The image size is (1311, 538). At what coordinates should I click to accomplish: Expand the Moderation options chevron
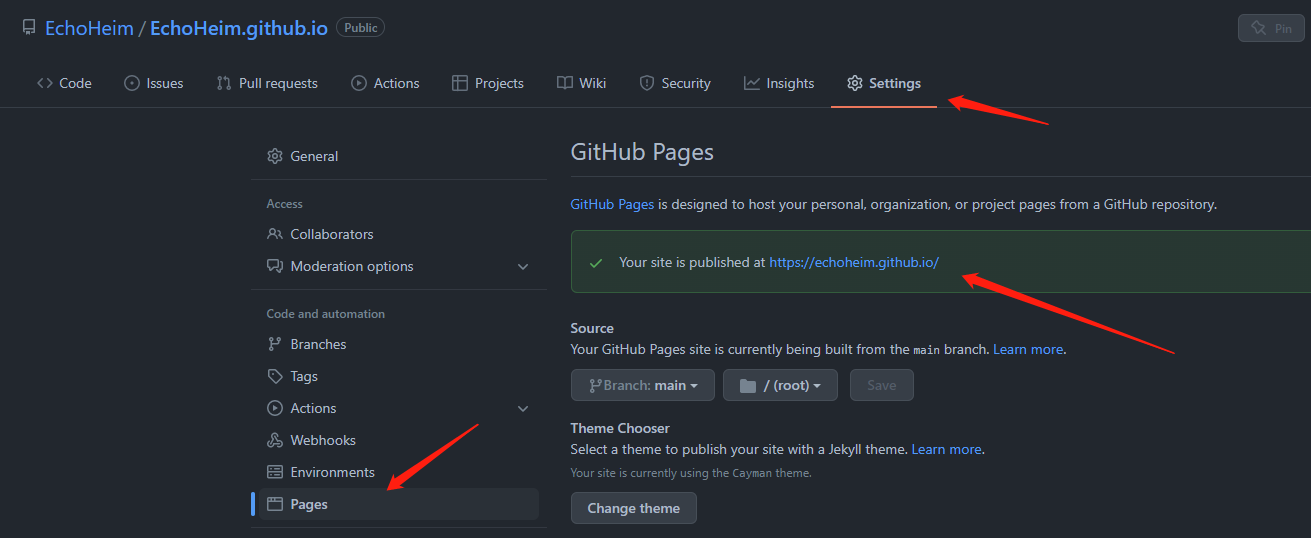point(523,266)
